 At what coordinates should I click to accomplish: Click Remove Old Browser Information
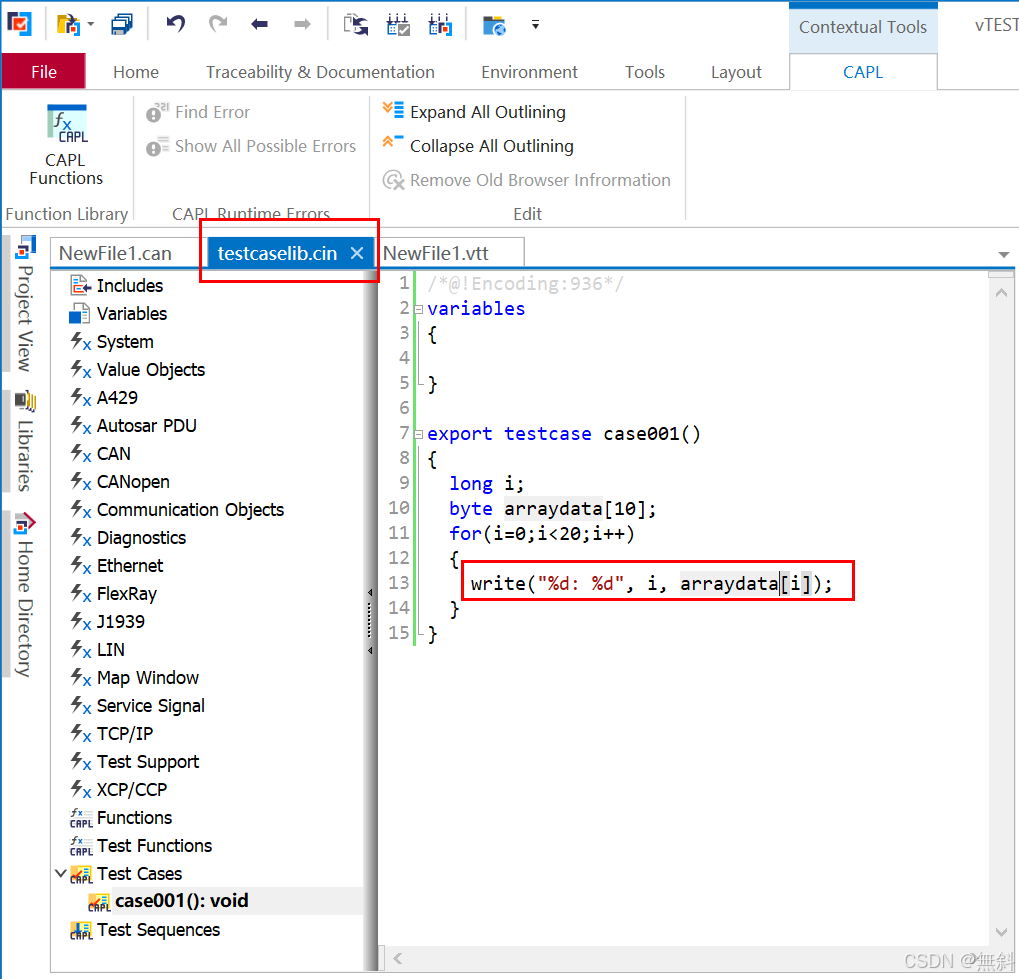[x=526, y=180]
